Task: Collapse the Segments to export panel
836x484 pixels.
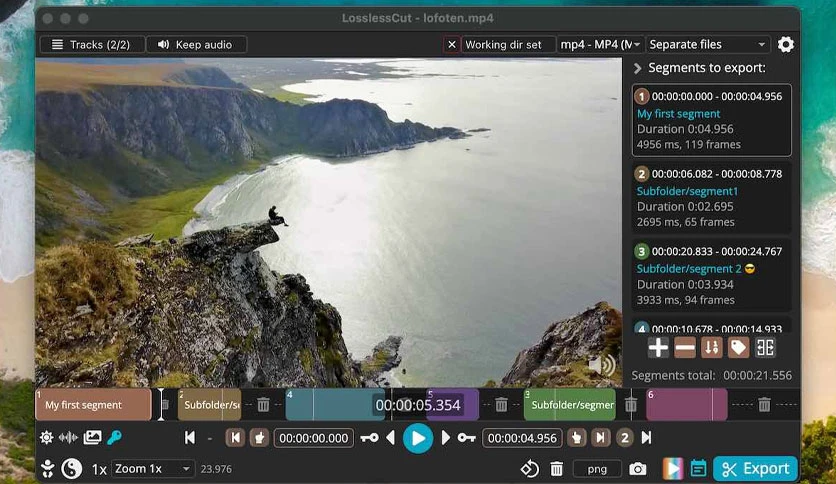Action: pyautogui.click(x=637, y=68)
